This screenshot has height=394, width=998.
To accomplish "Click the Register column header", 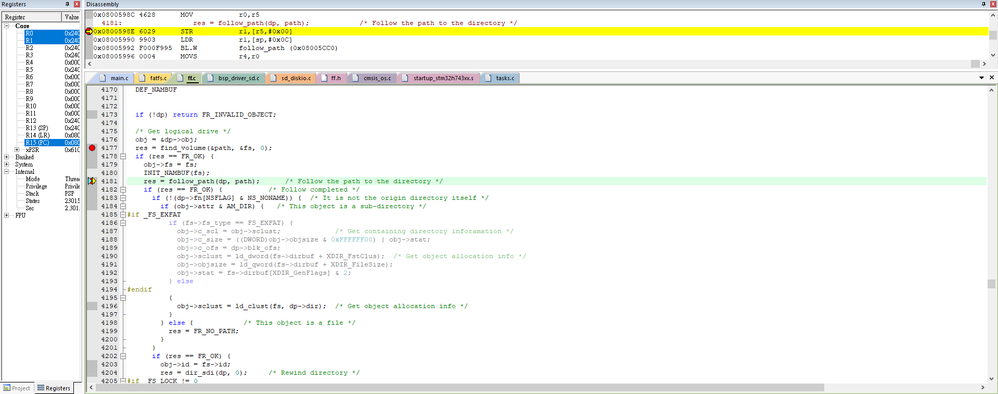I will (31, 17).
